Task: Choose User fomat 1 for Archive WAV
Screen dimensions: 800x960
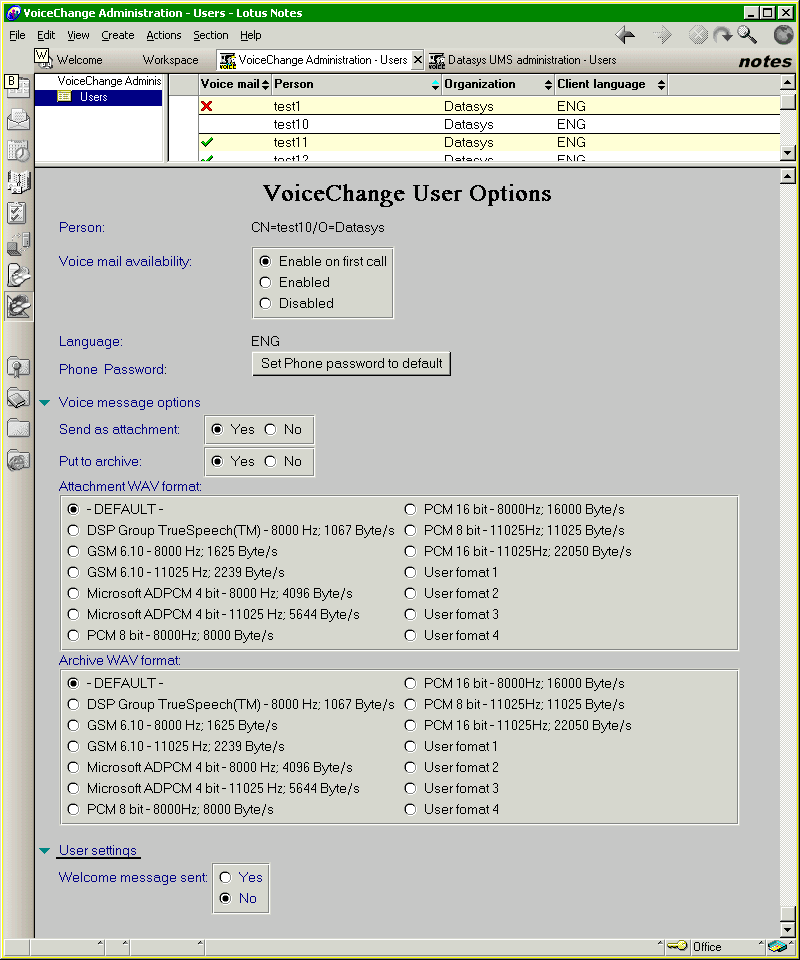Action: tap(410, 746)
